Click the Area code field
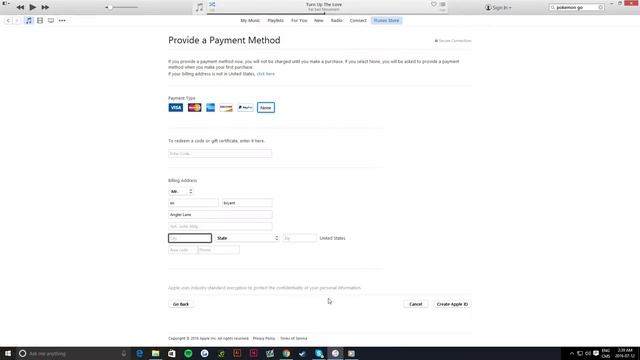Image resolution: width=640 pixels, height=360 pixels. pyautogui.click(x=182, y=250)
